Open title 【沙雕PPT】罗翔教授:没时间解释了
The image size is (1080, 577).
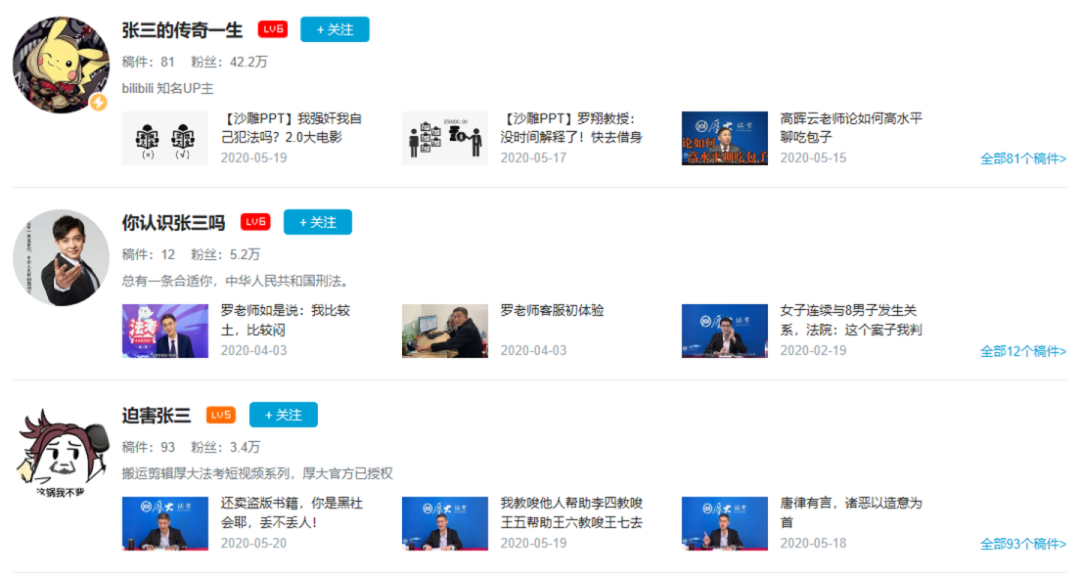[x=572, y=128]
